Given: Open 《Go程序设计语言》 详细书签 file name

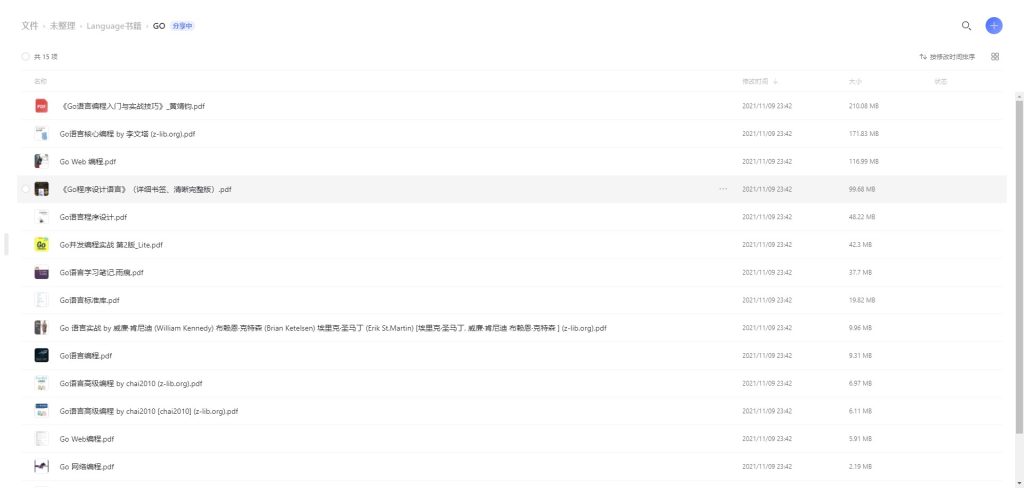Looking at the screenshot, I should coord(145,189).
